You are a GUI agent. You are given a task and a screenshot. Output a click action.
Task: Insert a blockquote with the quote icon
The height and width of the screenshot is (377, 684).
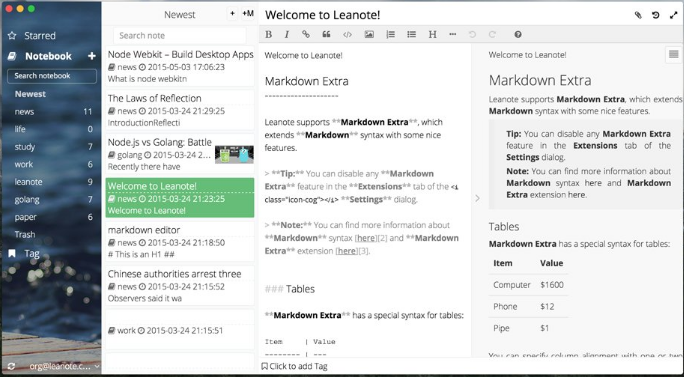[x=326, y=34]
